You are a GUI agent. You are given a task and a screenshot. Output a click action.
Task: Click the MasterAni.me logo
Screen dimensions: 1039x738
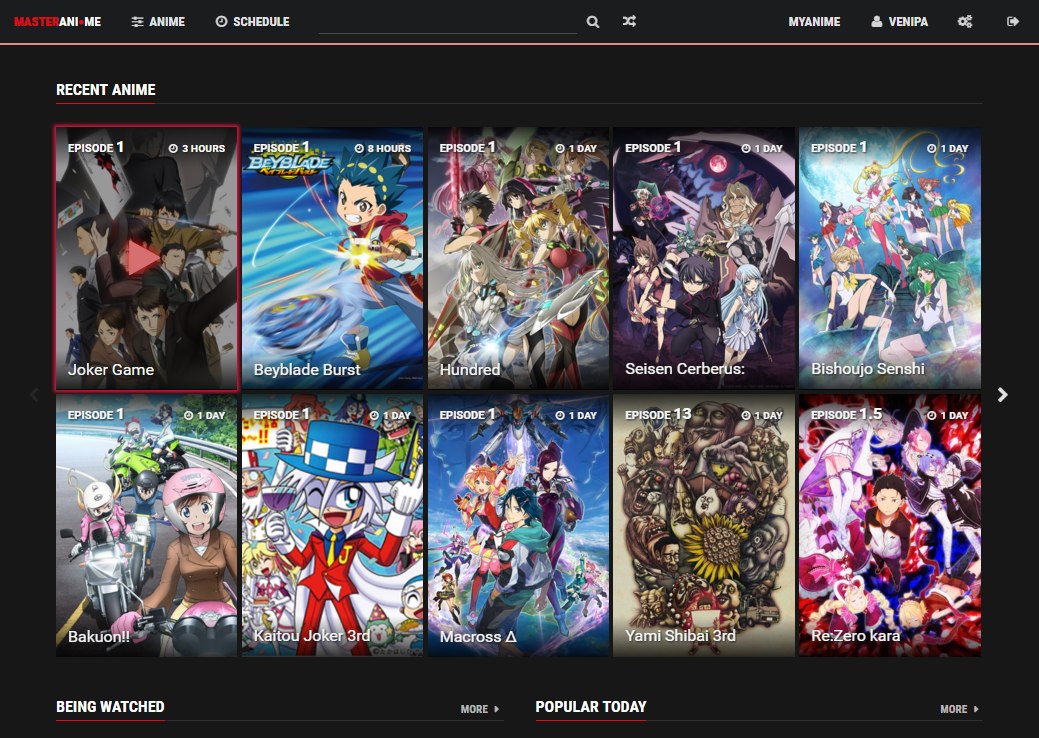coord(58,22)
